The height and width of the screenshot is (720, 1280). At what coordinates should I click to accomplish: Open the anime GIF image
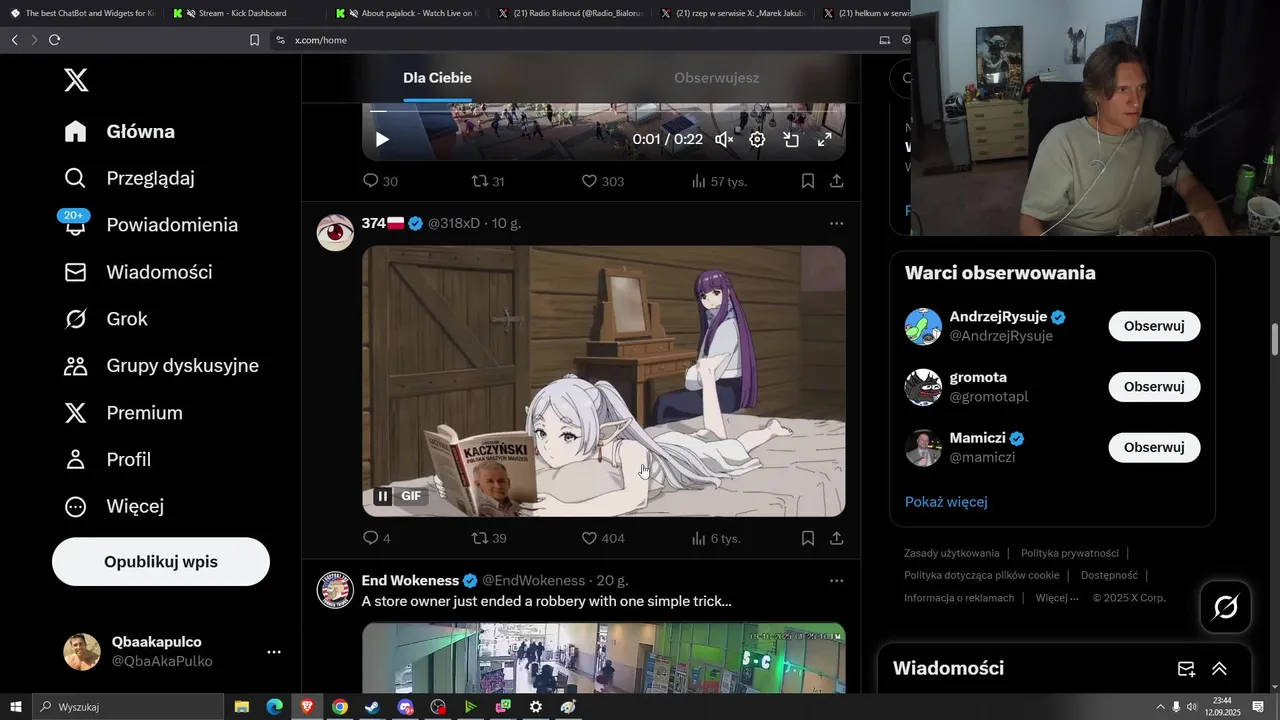point(604,381)
